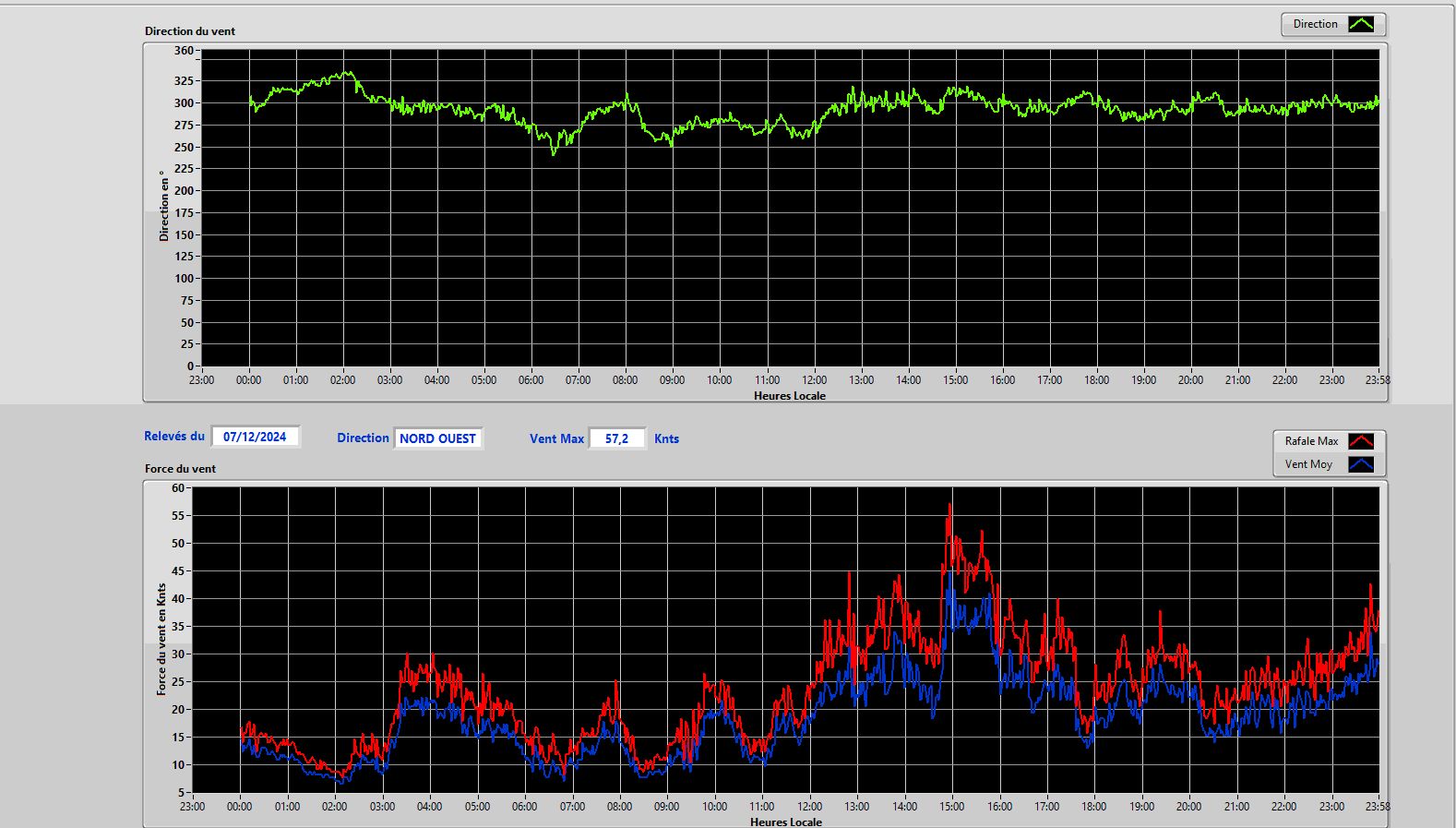The height and width of the screenshot is (828, 1456).
Task: Click the Rafale Max legend label
Action: point(1311,441)
